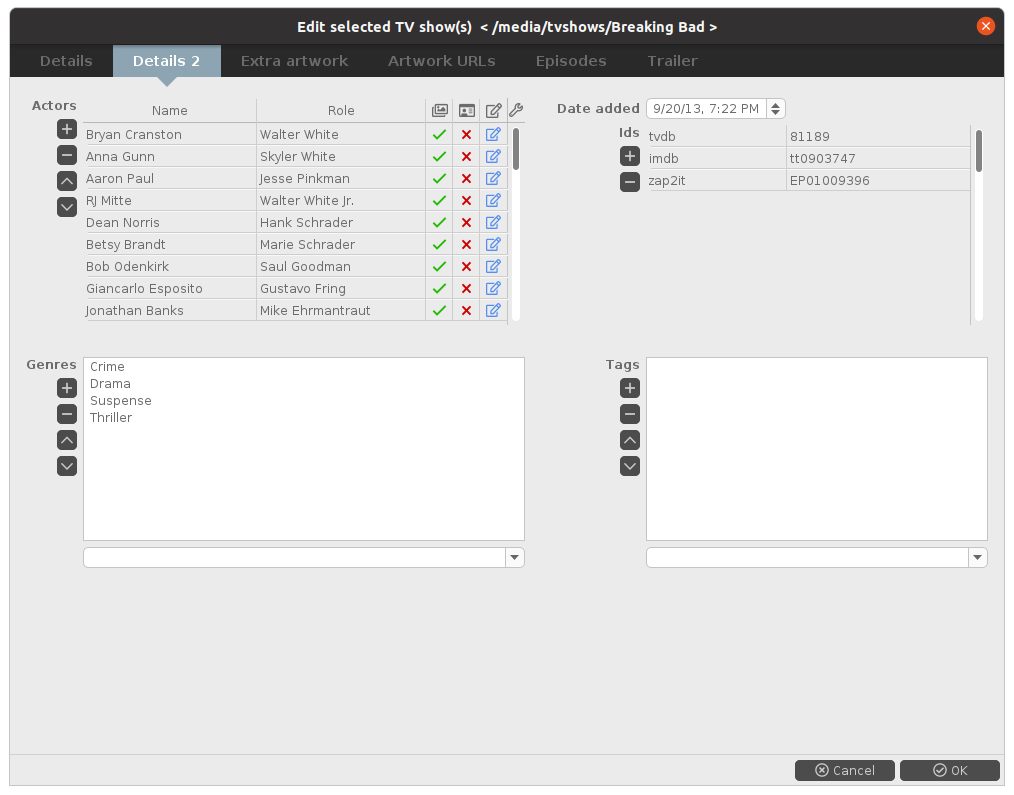The height and width of the screenshot is (795, 1014).
Task: Move selected actor up with arrow
Action: 67,181
